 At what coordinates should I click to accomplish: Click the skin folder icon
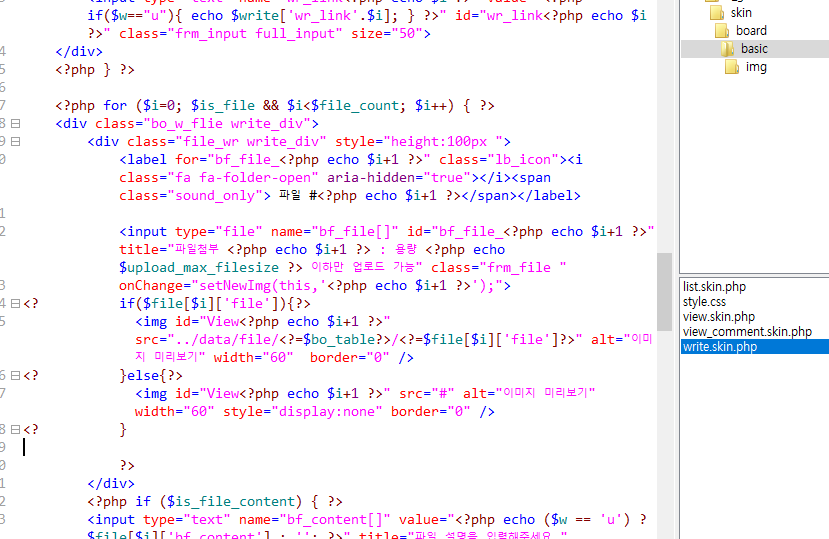(x=717, y=13)
